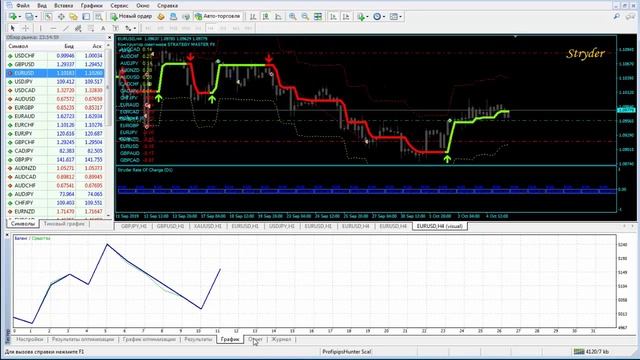The width and height of the screenshot is (640, 360).
Task: Select the Horizontal Line drawing tool
Action: coord(53,28)
